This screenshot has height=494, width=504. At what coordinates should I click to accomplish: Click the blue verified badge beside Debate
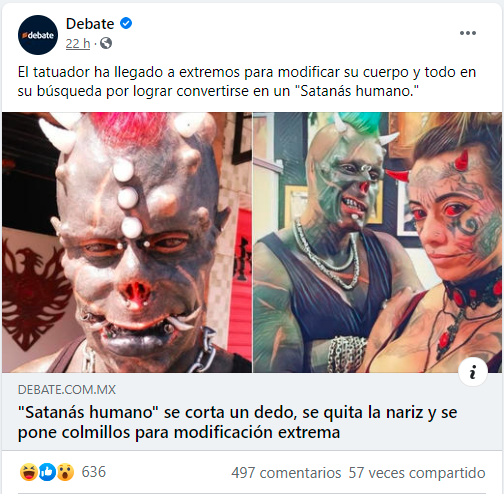pyautogui.click(x=126, y=23)
